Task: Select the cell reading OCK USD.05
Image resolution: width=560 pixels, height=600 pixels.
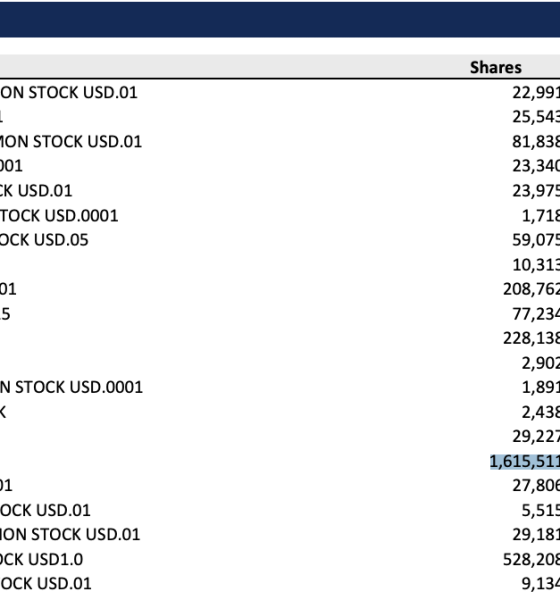Action: [x=44, y=240]
